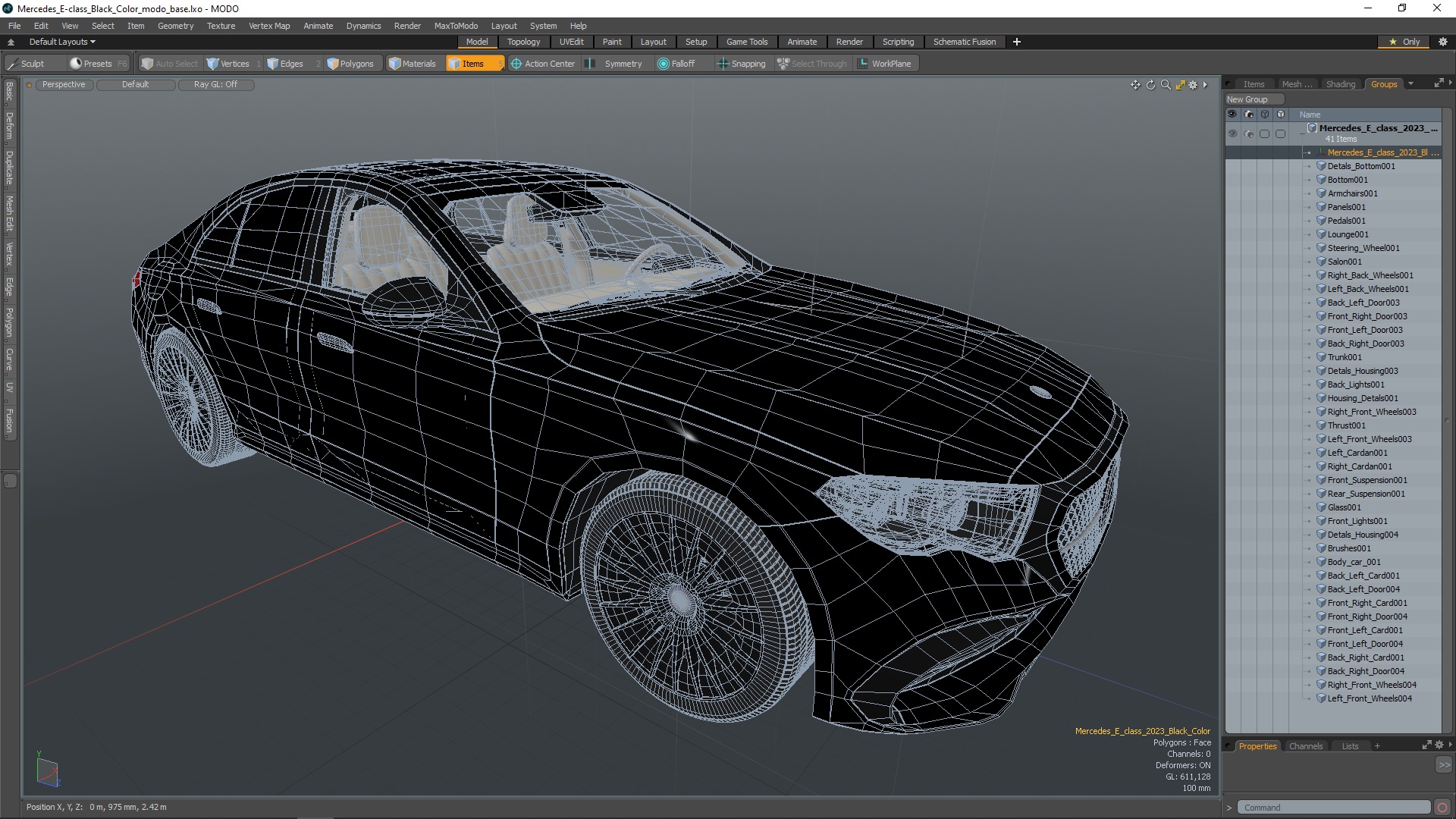Click the viewport rotate icon
1456x819 pixels.
[x=1150, y=85]
